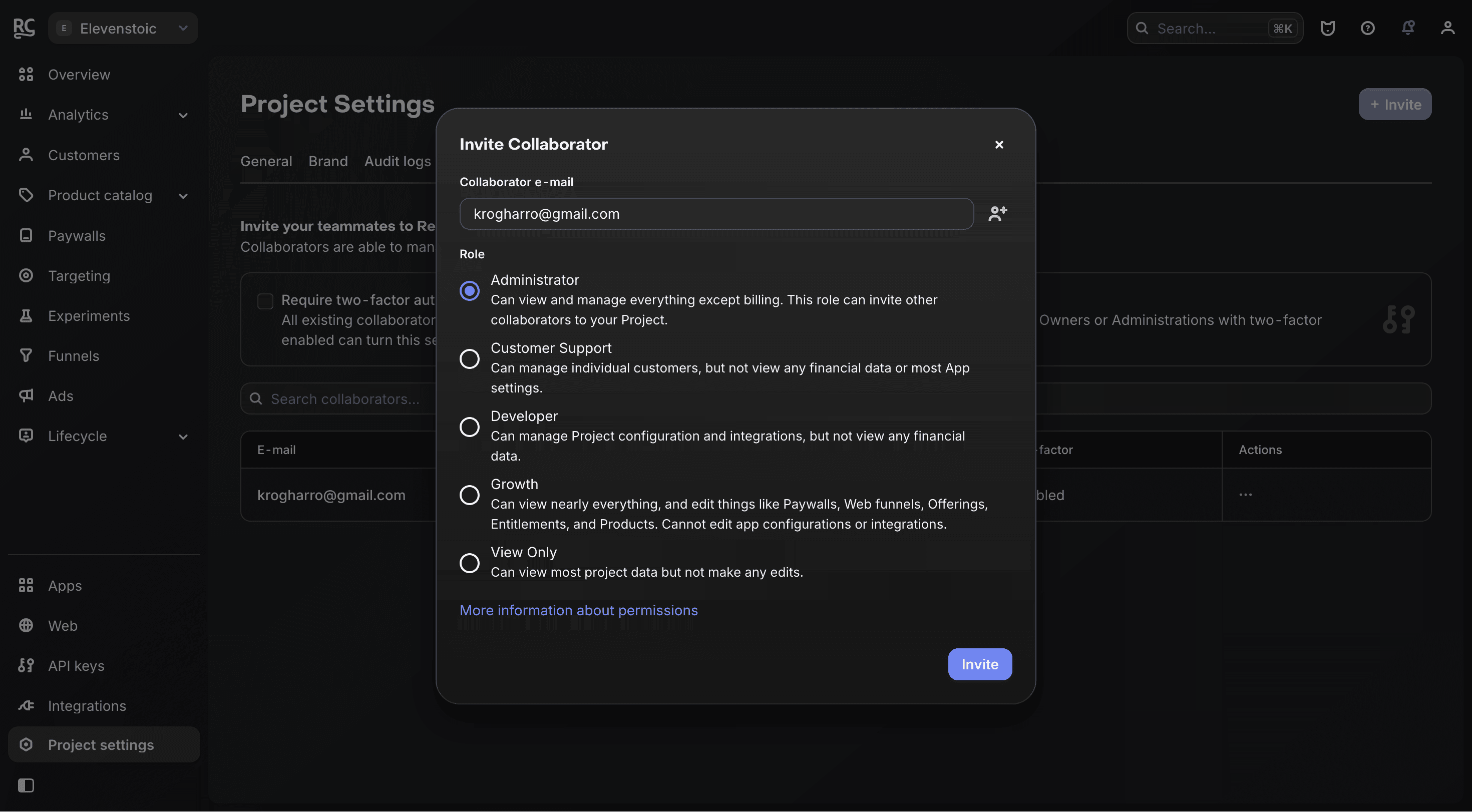
Task: Click the Customers person icon
Action: tap(26, 155)
